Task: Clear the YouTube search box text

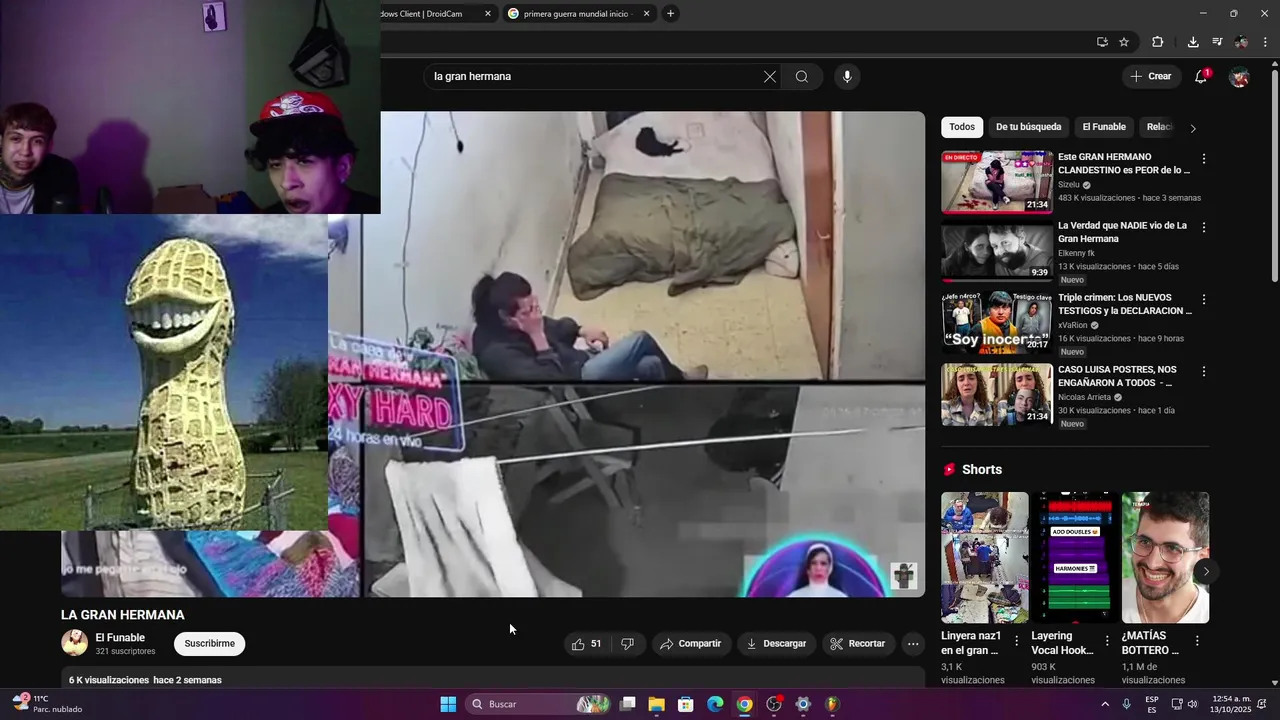Action: click(770, 77)
